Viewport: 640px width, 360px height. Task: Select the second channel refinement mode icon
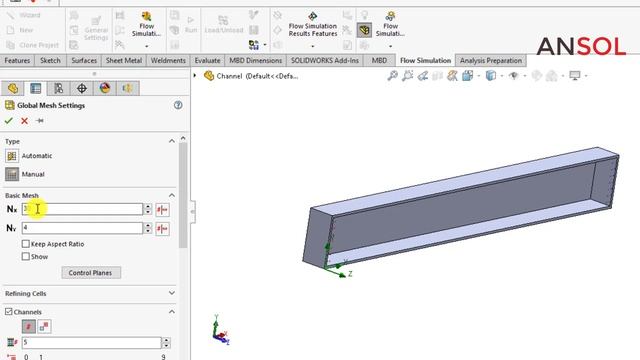click(44, 327)
